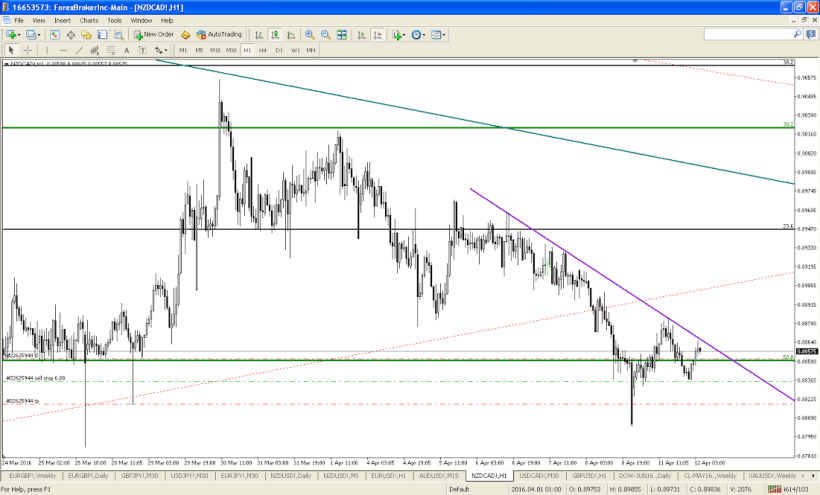The image size is (820, 495).
Task: Click the New Order button
Action: pyautogui.click(x=153, y=34)
